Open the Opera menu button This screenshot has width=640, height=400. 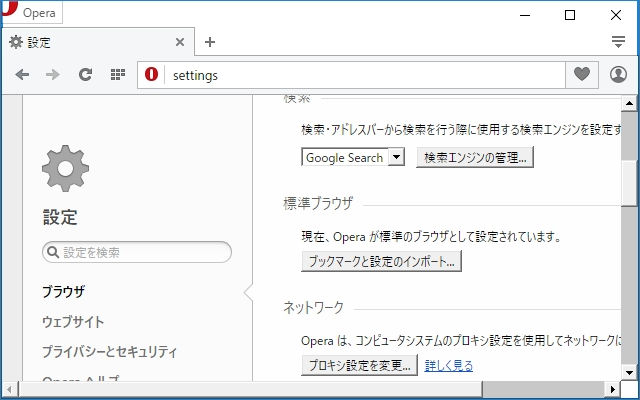[x=32, y=12]
